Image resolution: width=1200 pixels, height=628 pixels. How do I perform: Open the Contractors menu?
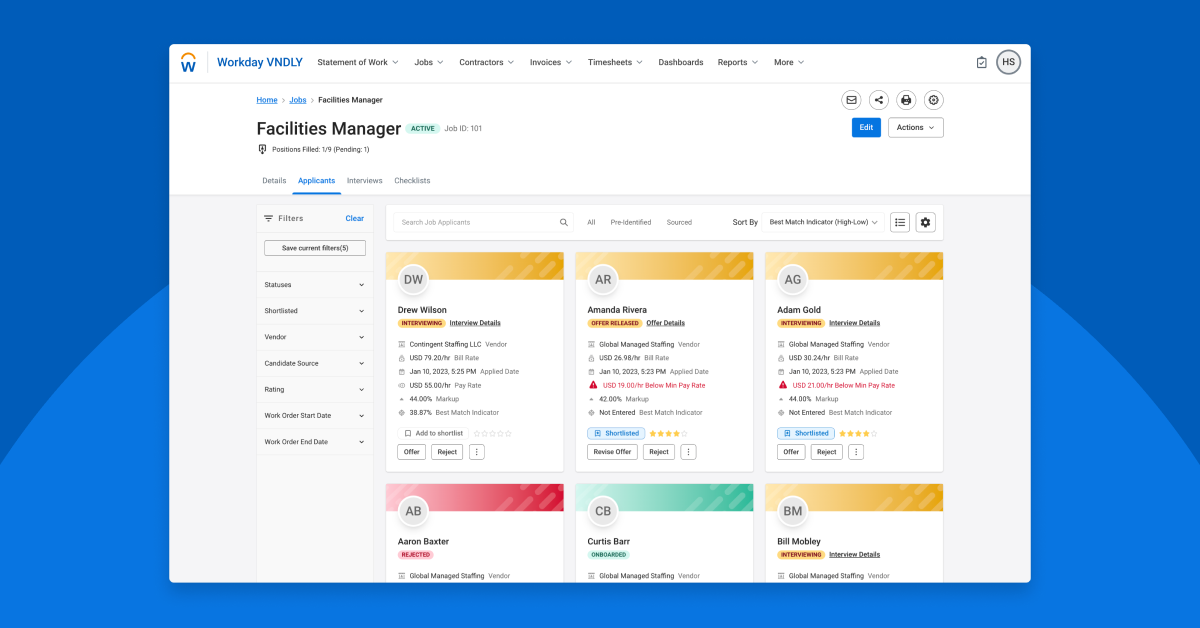(x=486, y=62)
